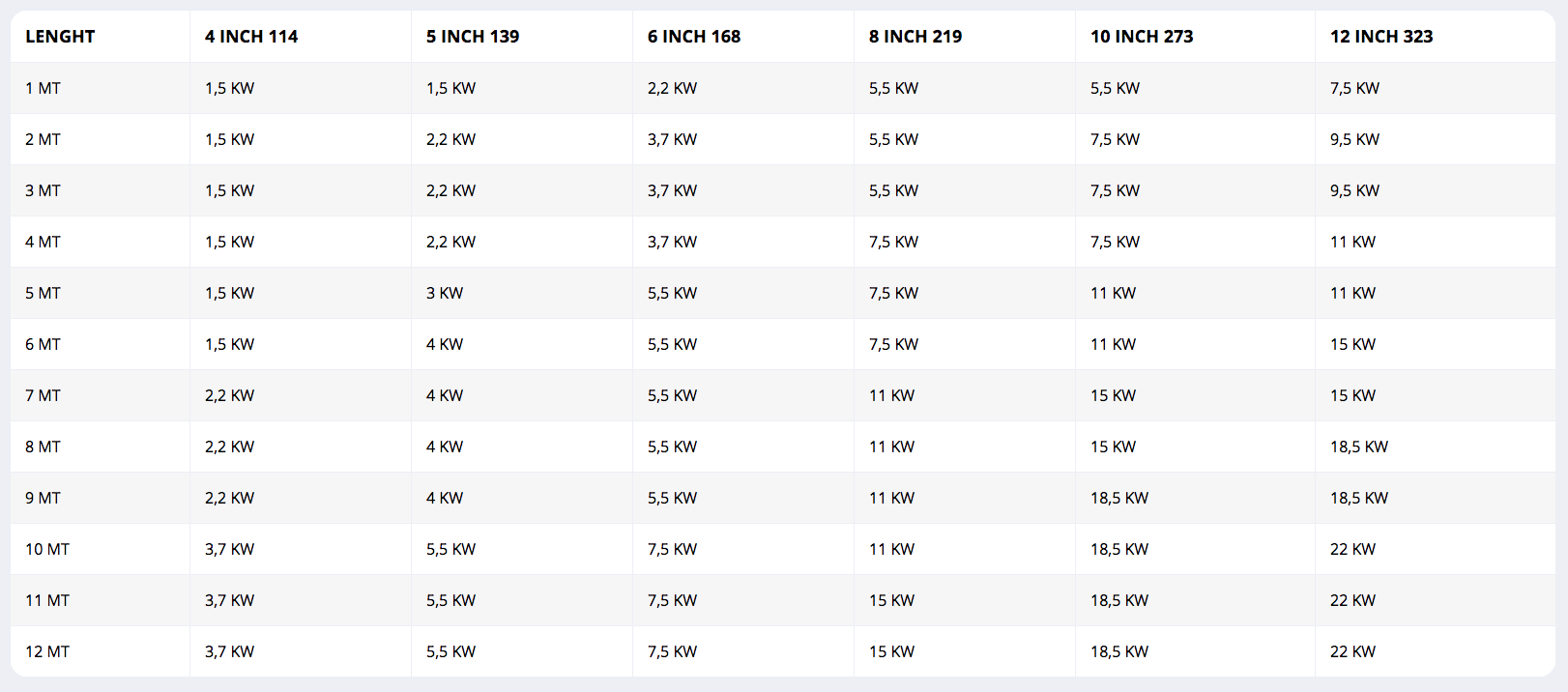Click the 3 KW cell in 5 MT row

click(x=445, y=293)
